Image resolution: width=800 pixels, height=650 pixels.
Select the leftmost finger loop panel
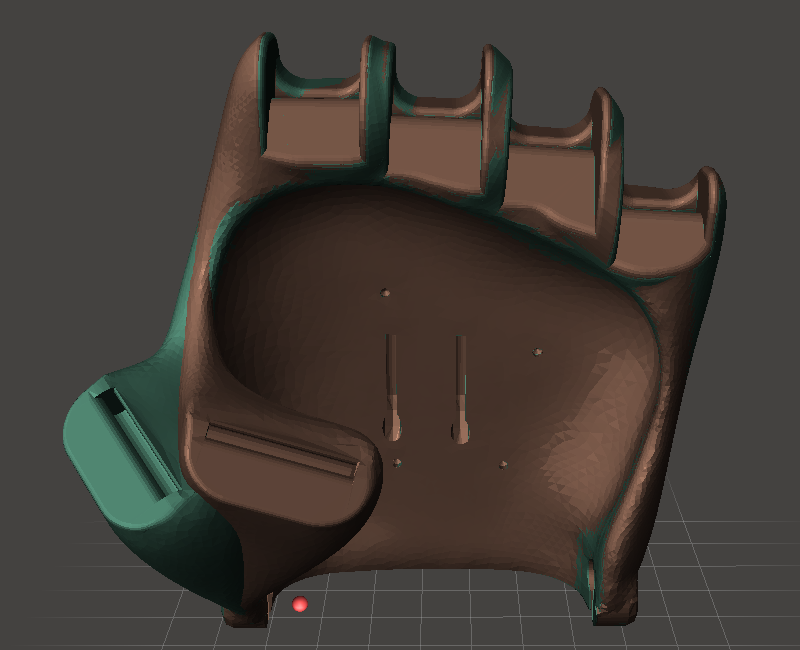tap(315, 130)
